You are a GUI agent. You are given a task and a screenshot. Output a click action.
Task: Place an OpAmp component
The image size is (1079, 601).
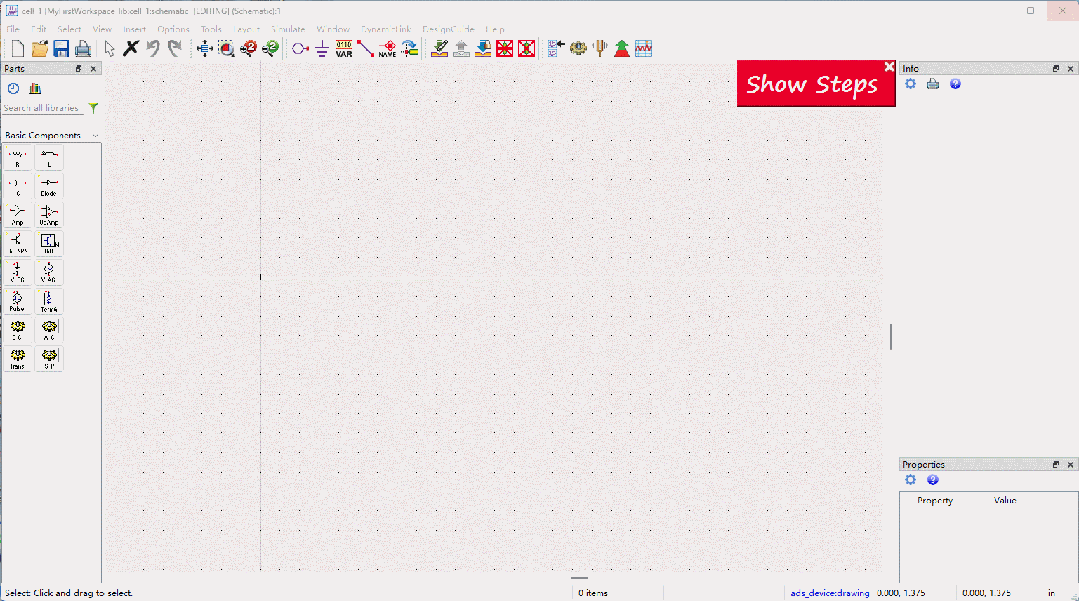tap(49, 215)
